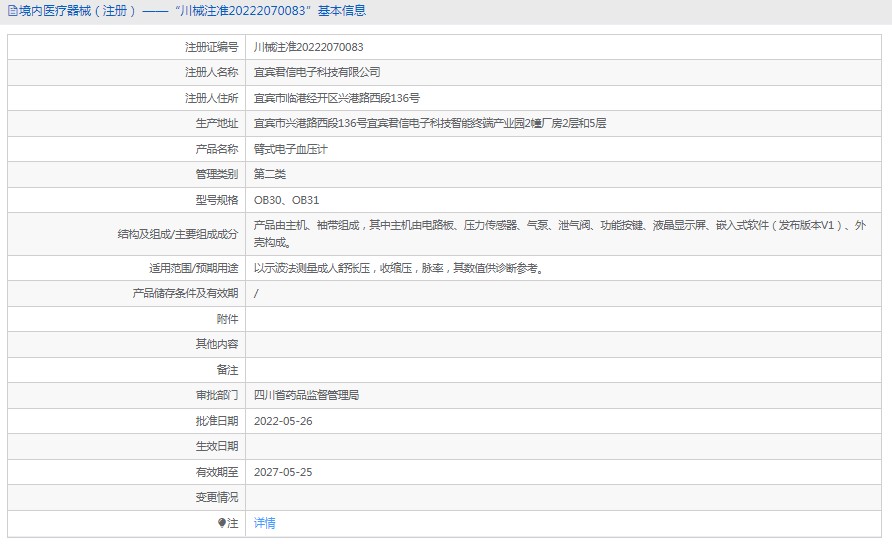Click the 型号规格 label
This screenshot has height=544, width=892.
click(217, 200)
